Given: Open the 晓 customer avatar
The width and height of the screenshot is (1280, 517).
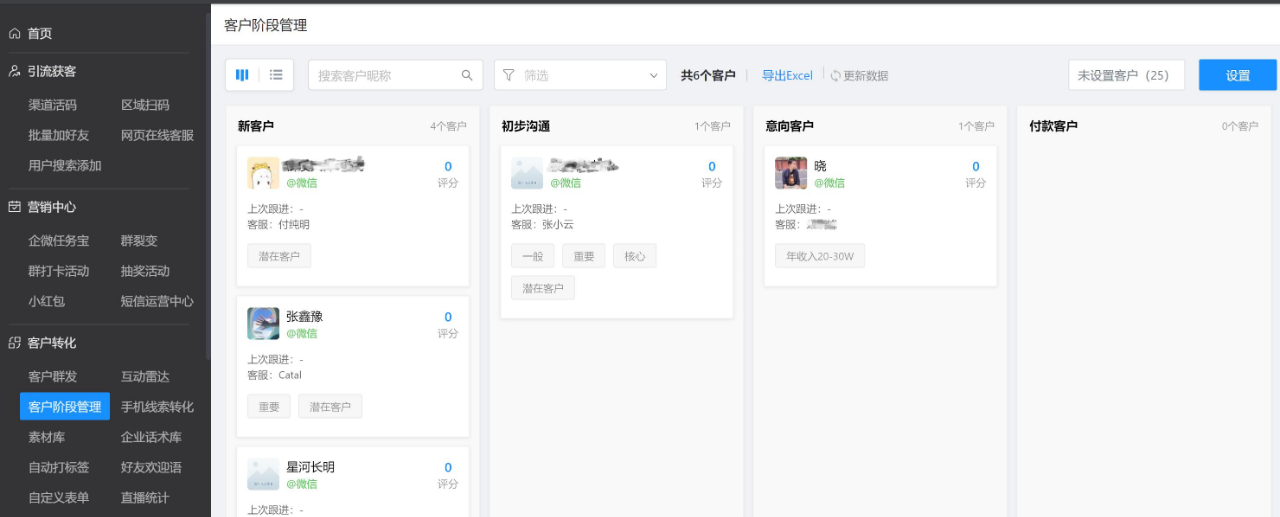Looking at the screenshot, I should (791, 172).
